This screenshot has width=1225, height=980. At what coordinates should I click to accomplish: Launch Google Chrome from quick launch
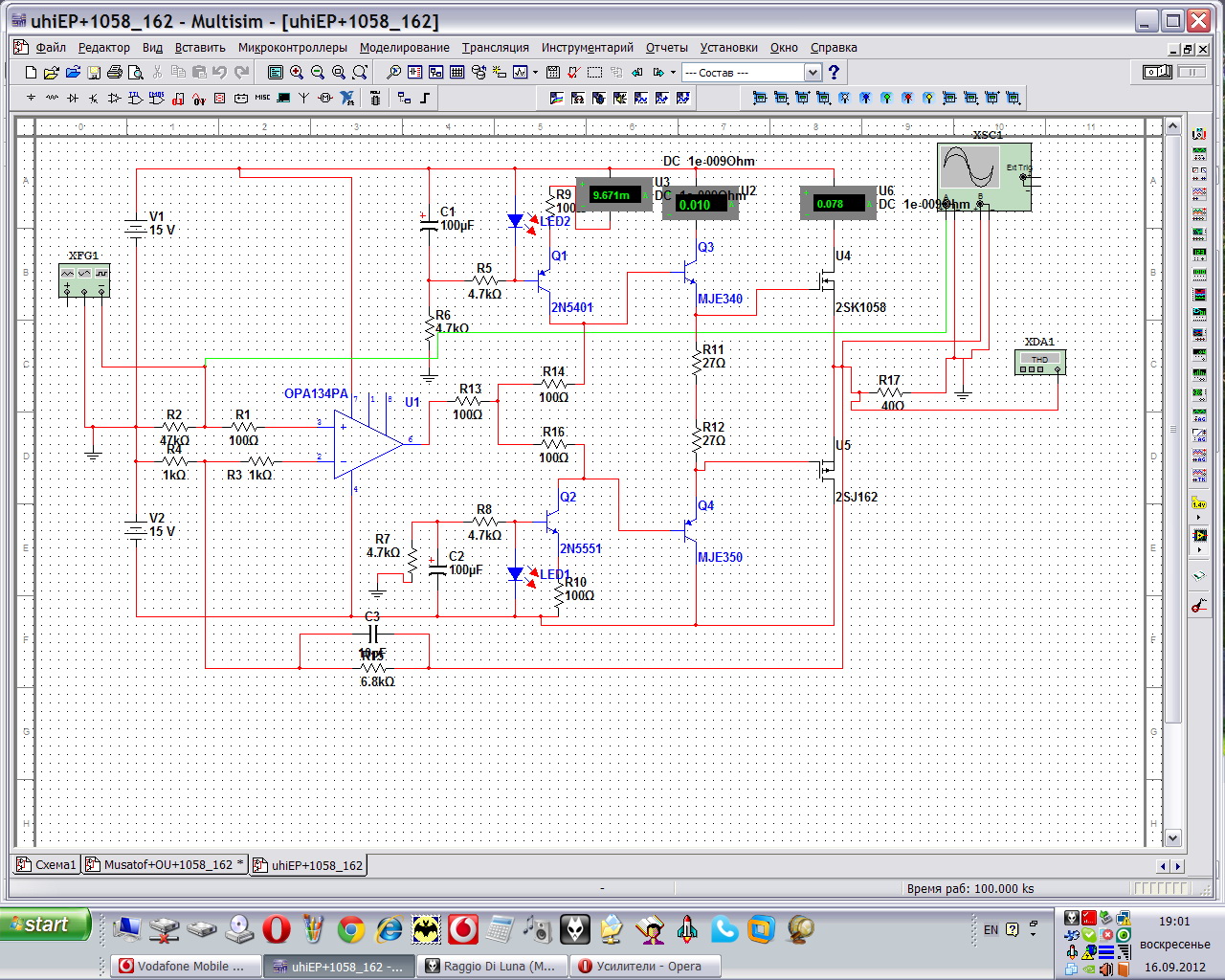click(351, 928)
